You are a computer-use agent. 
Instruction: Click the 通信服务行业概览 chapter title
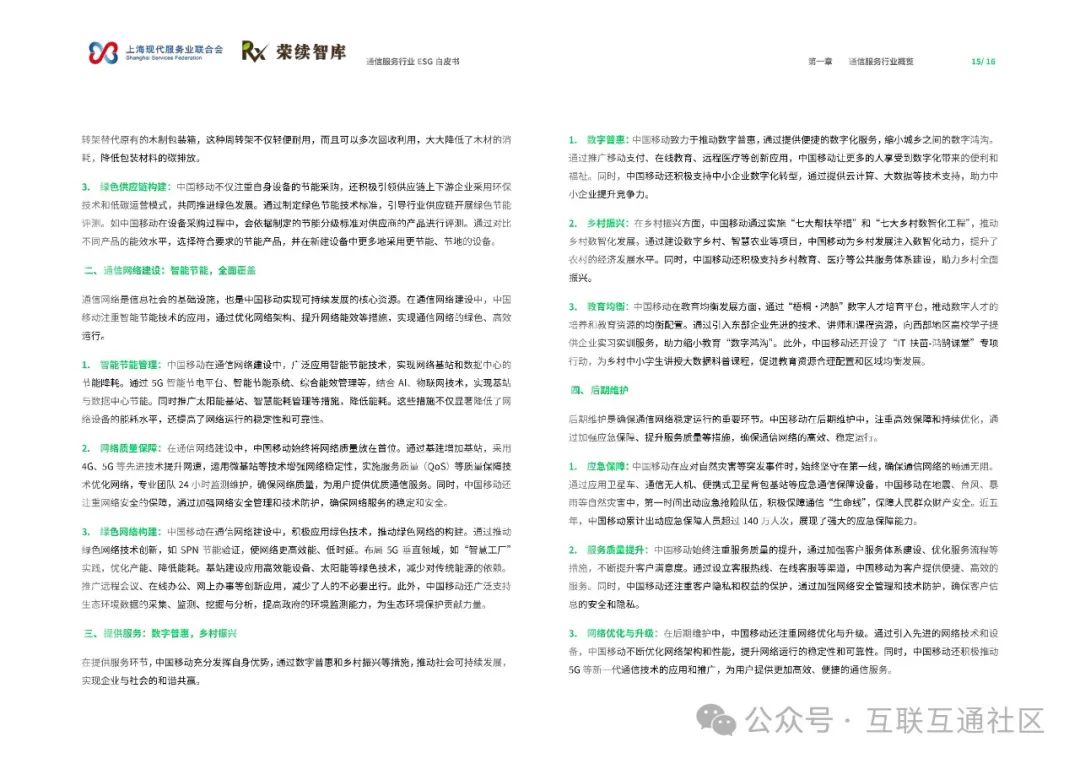click(881, 61)
